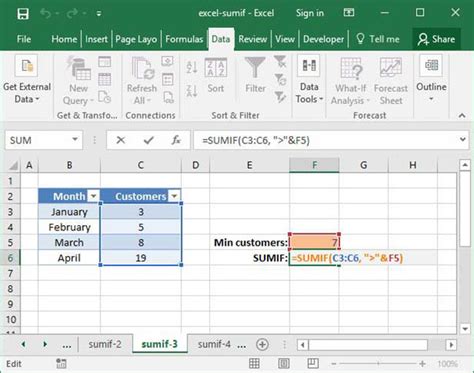Expand the Name Box dropdown
Image resolution: width=474 pixels, height=373 pixels.
coord(75,139)
